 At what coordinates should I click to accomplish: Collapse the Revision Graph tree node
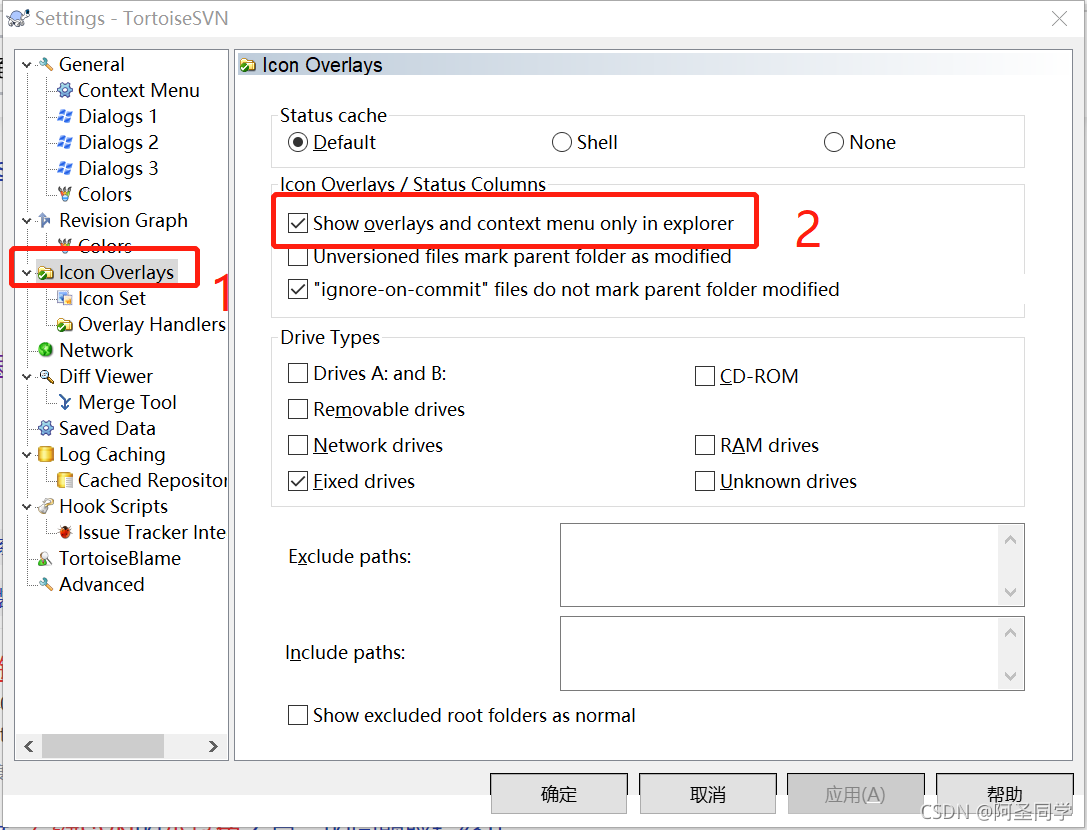(x=27, y=221)
